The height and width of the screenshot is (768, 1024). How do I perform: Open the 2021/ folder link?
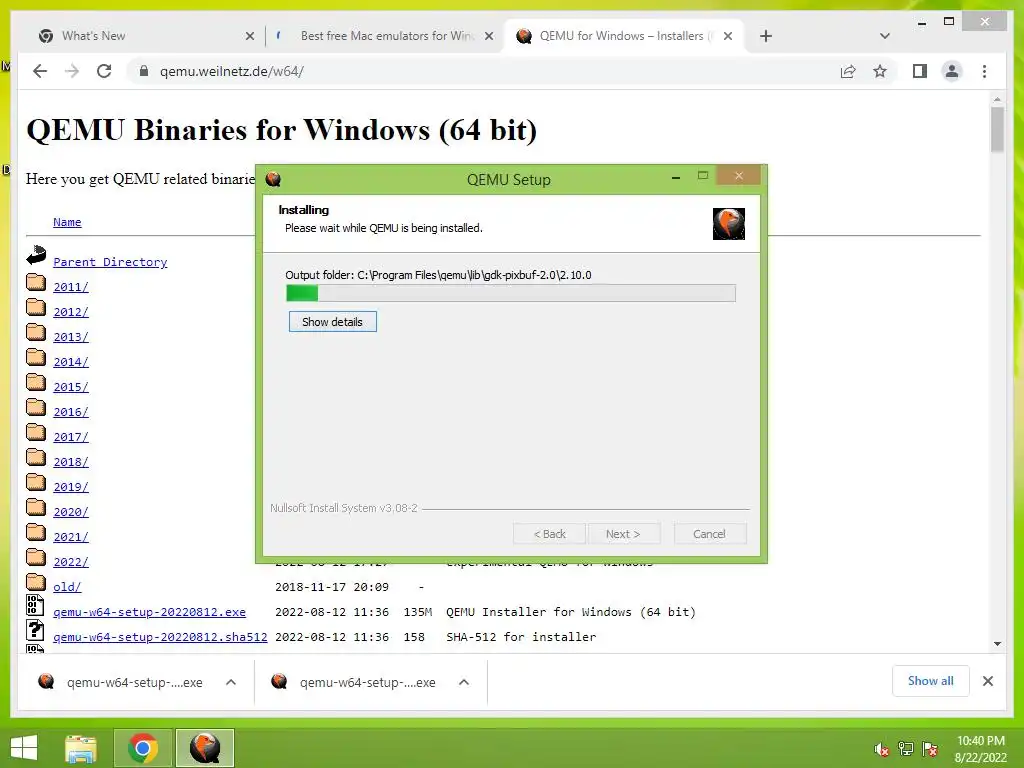coord(71,537)
